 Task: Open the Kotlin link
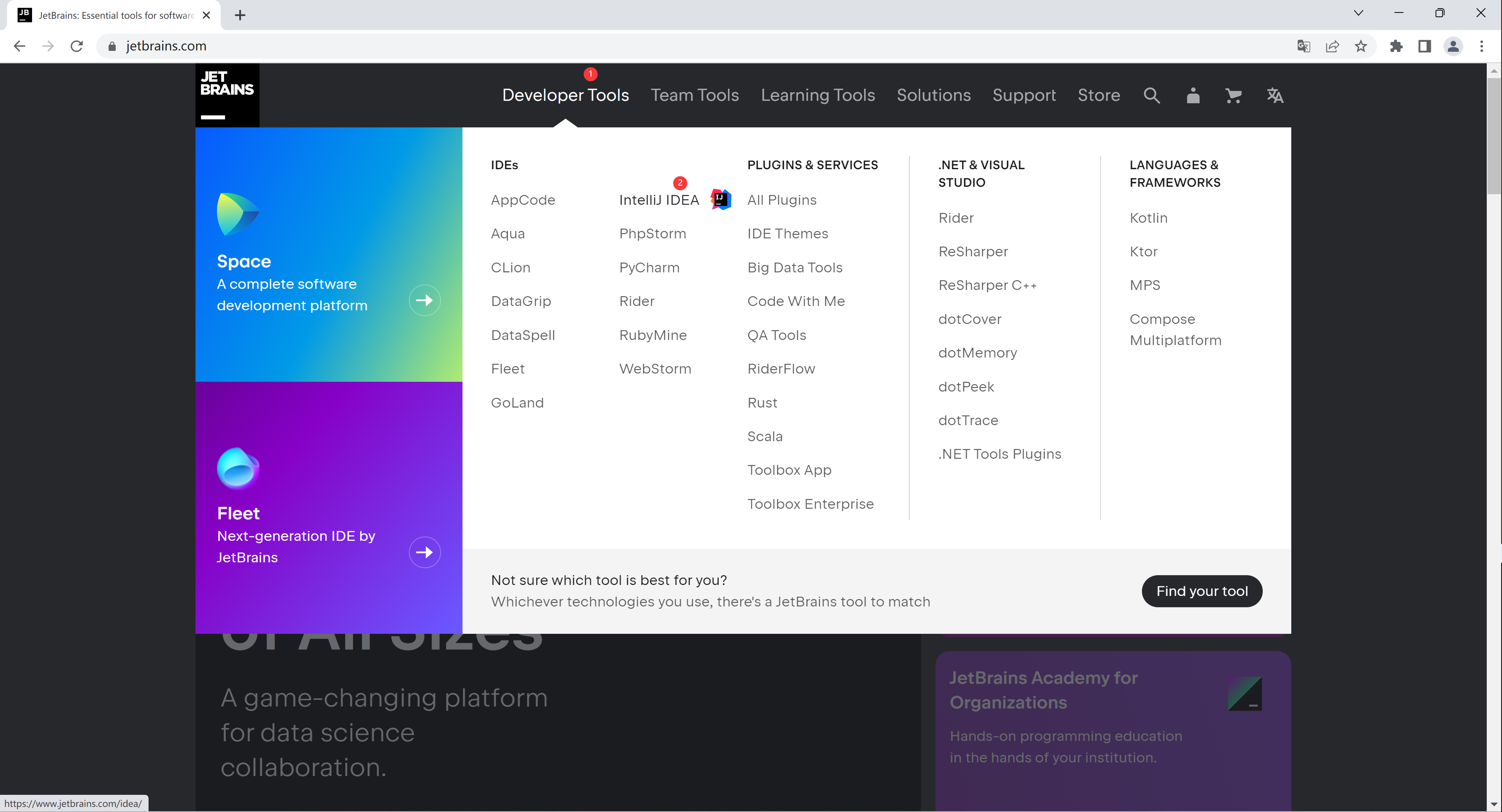coord(1148,218)
